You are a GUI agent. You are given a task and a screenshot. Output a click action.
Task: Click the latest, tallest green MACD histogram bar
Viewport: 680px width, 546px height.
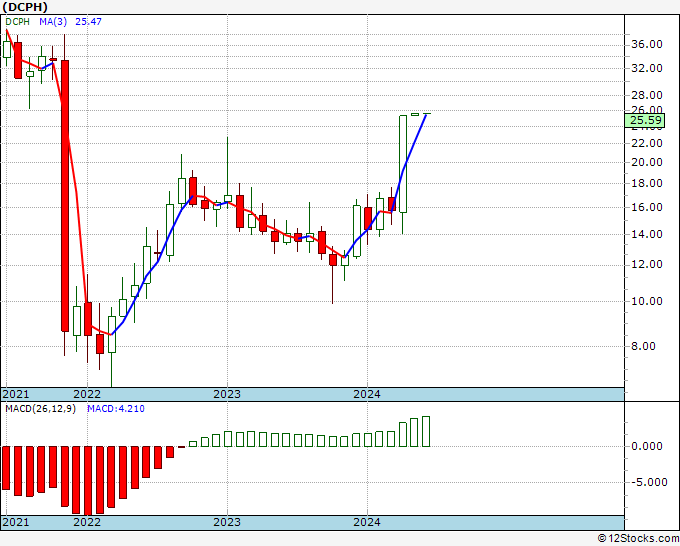pyautogui.click(x=426, y=432)
